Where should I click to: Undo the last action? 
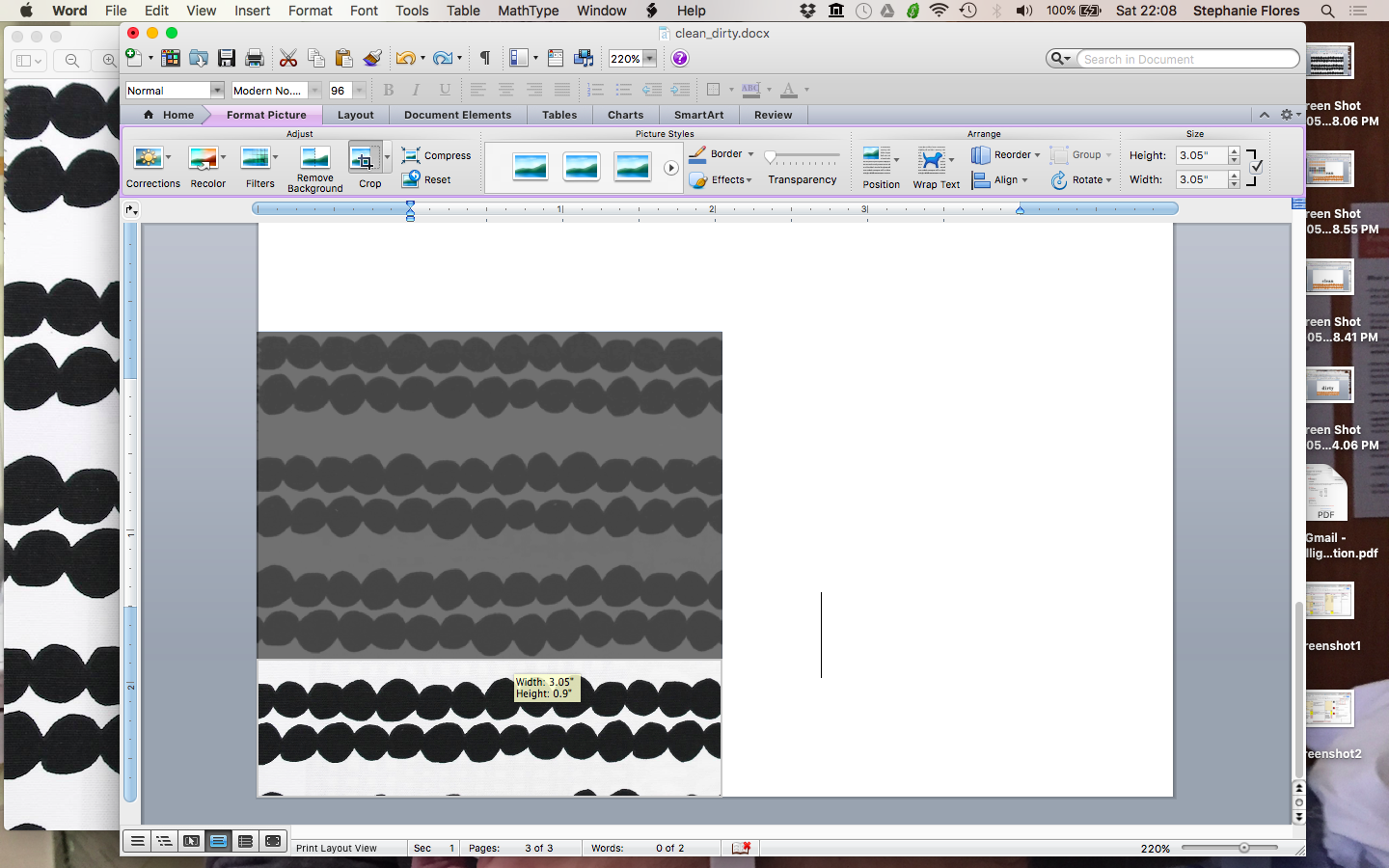pos(405,58)
